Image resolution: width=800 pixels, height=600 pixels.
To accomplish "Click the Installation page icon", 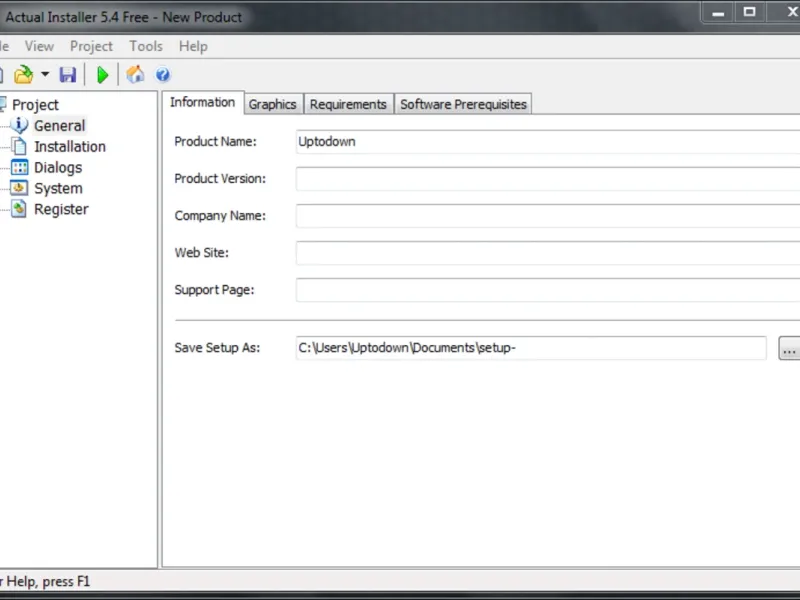I will [x=19, y=146].
